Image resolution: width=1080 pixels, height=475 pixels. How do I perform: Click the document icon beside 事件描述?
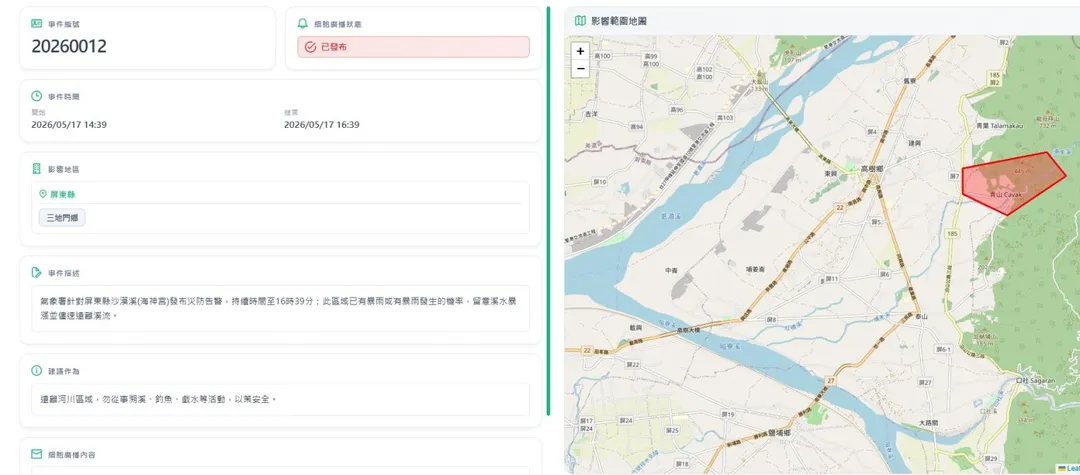37,273
